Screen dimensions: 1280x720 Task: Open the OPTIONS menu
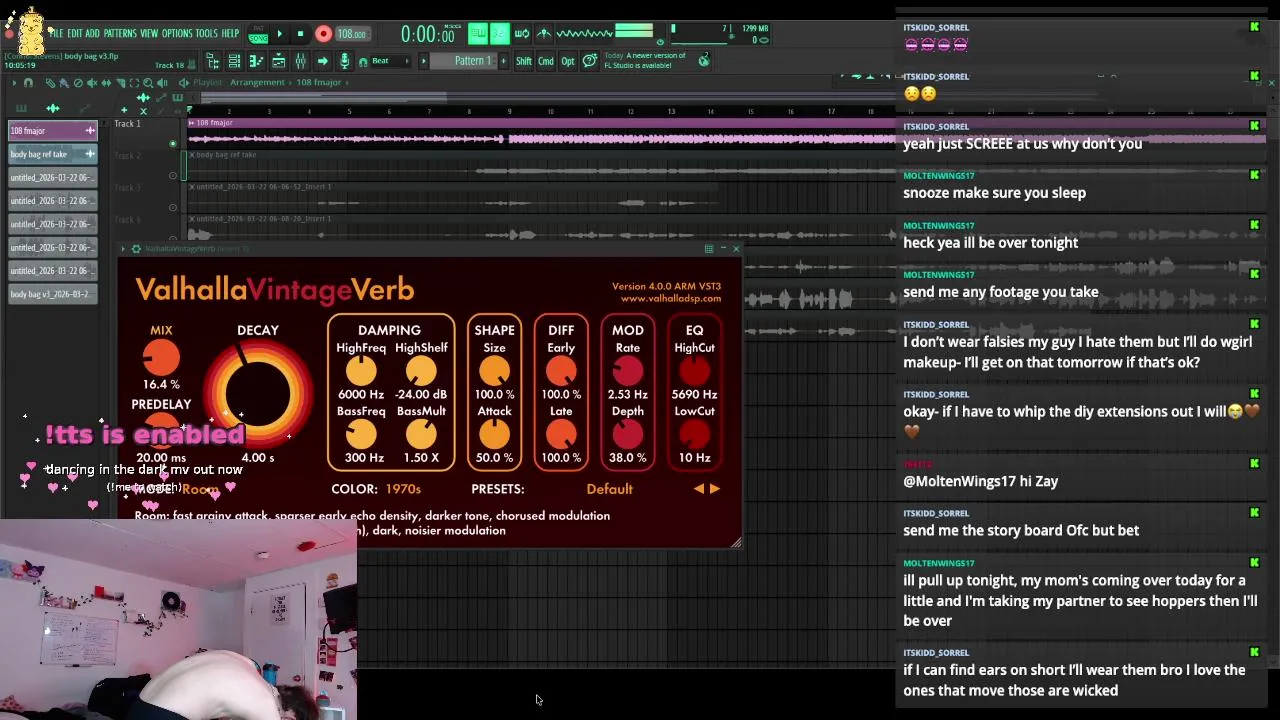click(x=177, y=33)
